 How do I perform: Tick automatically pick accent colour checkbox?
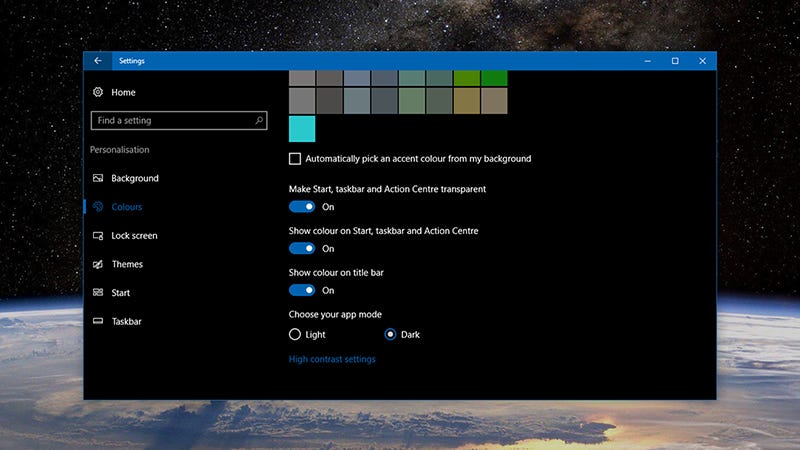point(295,159)
